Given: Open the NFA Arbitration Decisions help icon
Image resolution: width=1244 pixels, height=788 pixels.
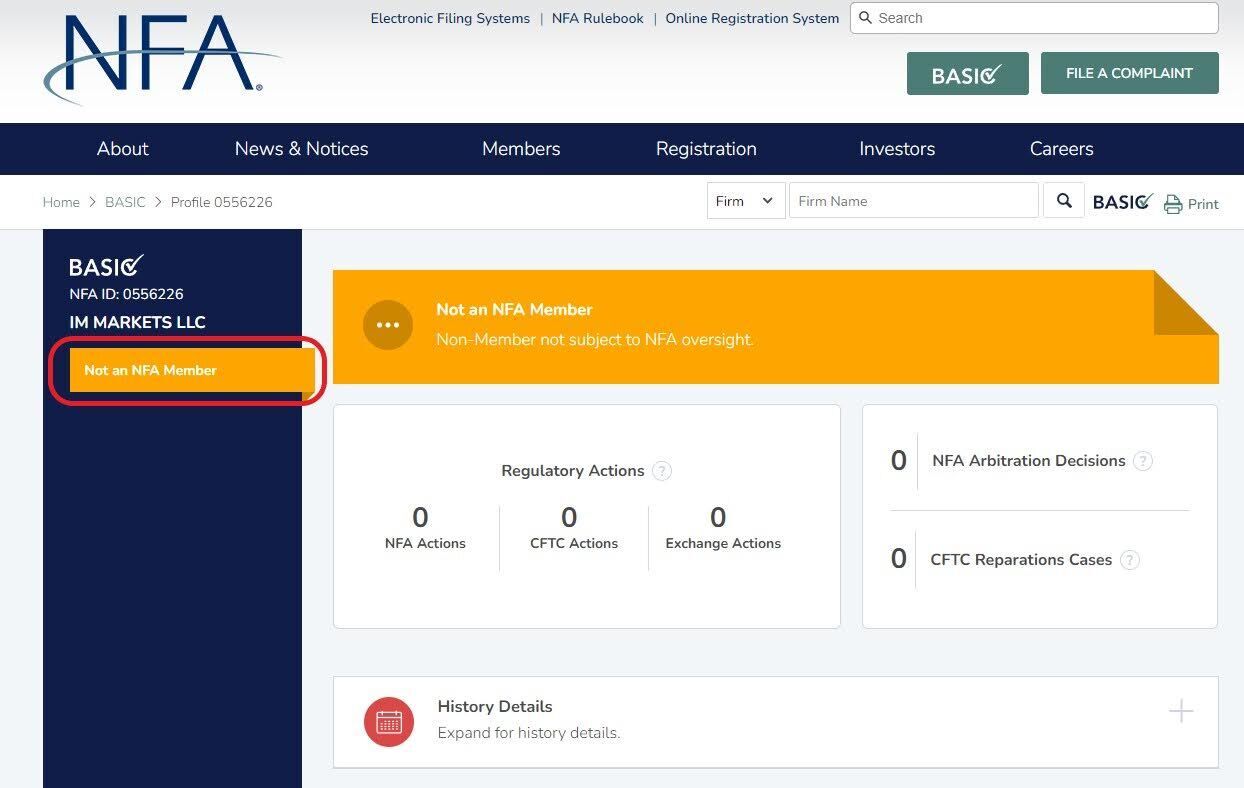Looking at the screenshot, I should tap(1143, 461).
